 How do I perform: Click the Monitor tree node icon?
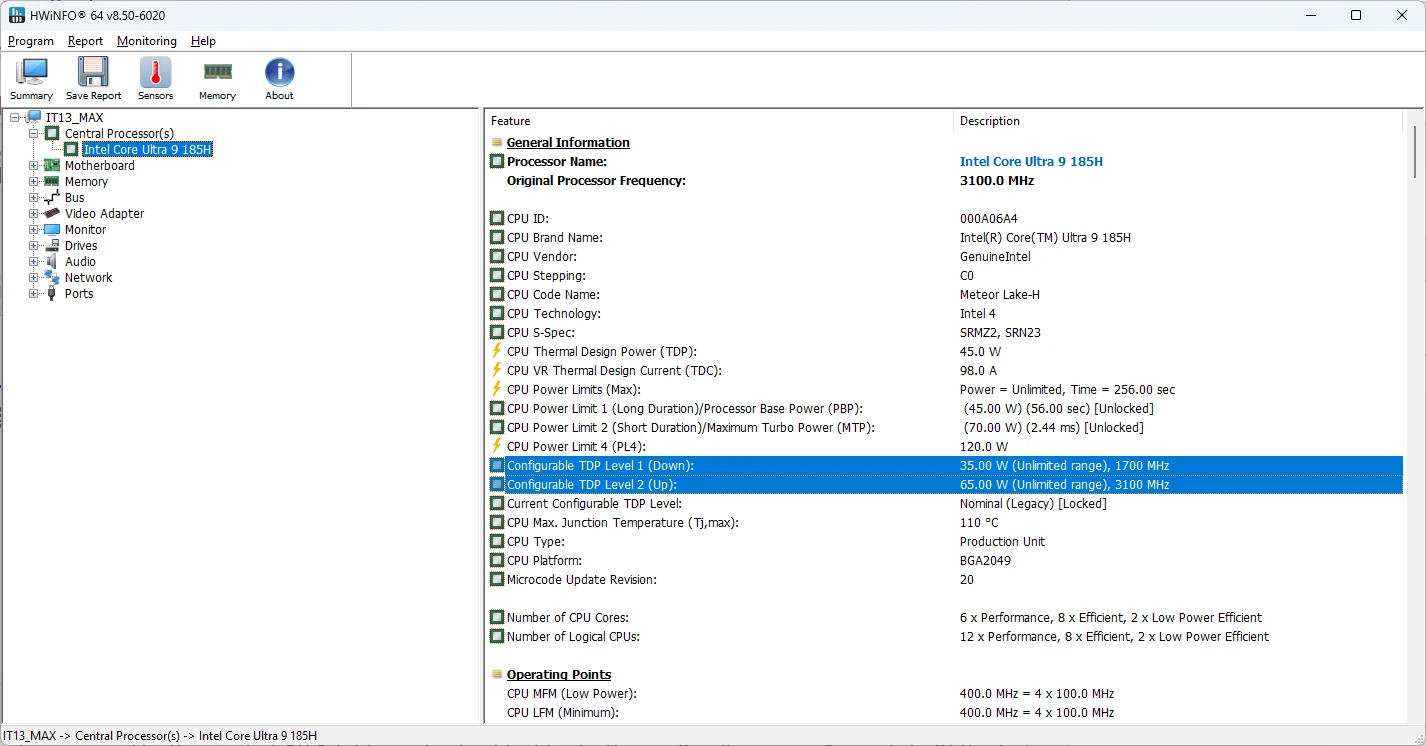point(53,230)
